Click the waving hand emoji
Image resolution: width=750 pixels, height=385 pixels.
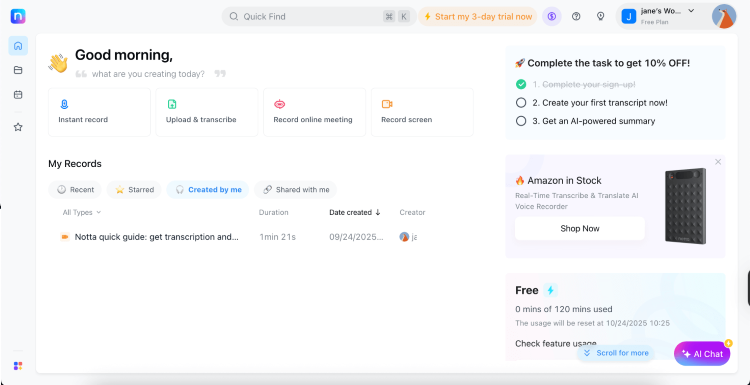[x=58, y=64]
